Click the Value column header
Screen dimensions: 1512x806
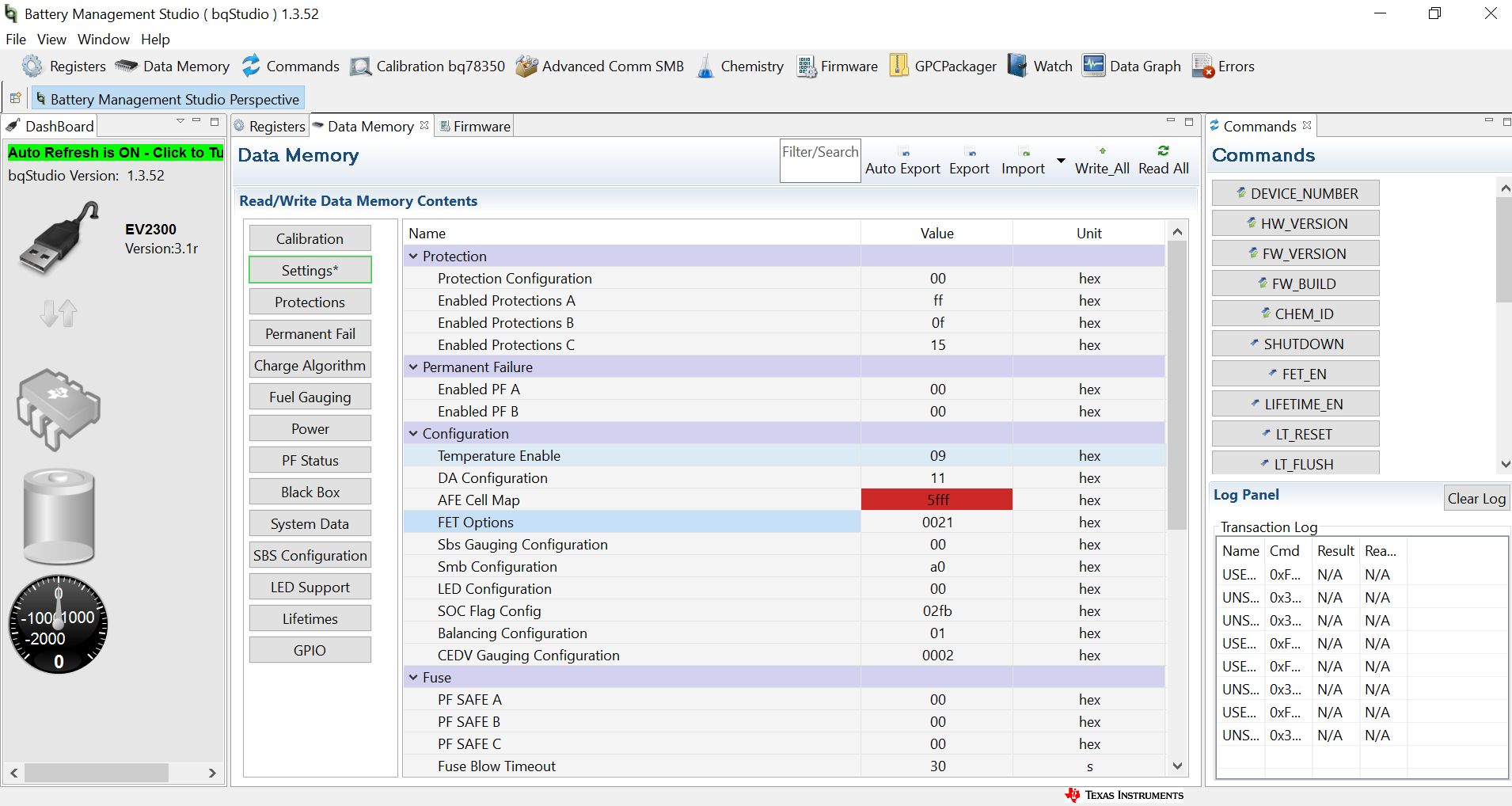click(937, 233)
